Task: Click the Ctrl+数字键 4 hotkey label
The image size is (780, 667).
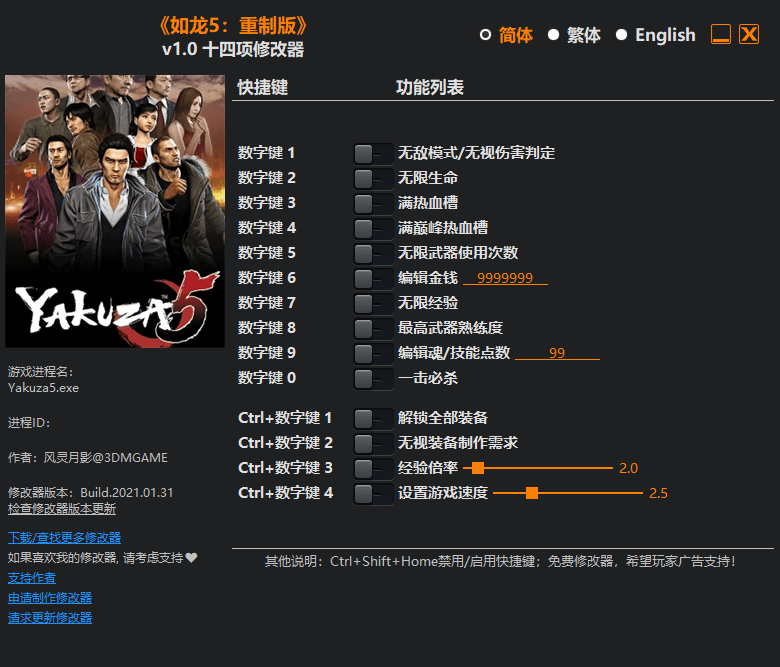Action: (x=286, y=493)
